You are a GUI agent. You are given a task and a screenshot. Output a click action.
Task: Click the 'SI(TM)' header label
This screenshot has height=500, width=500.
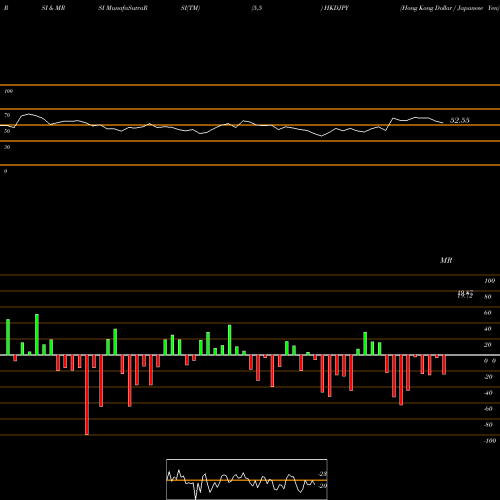pos(190,8)
